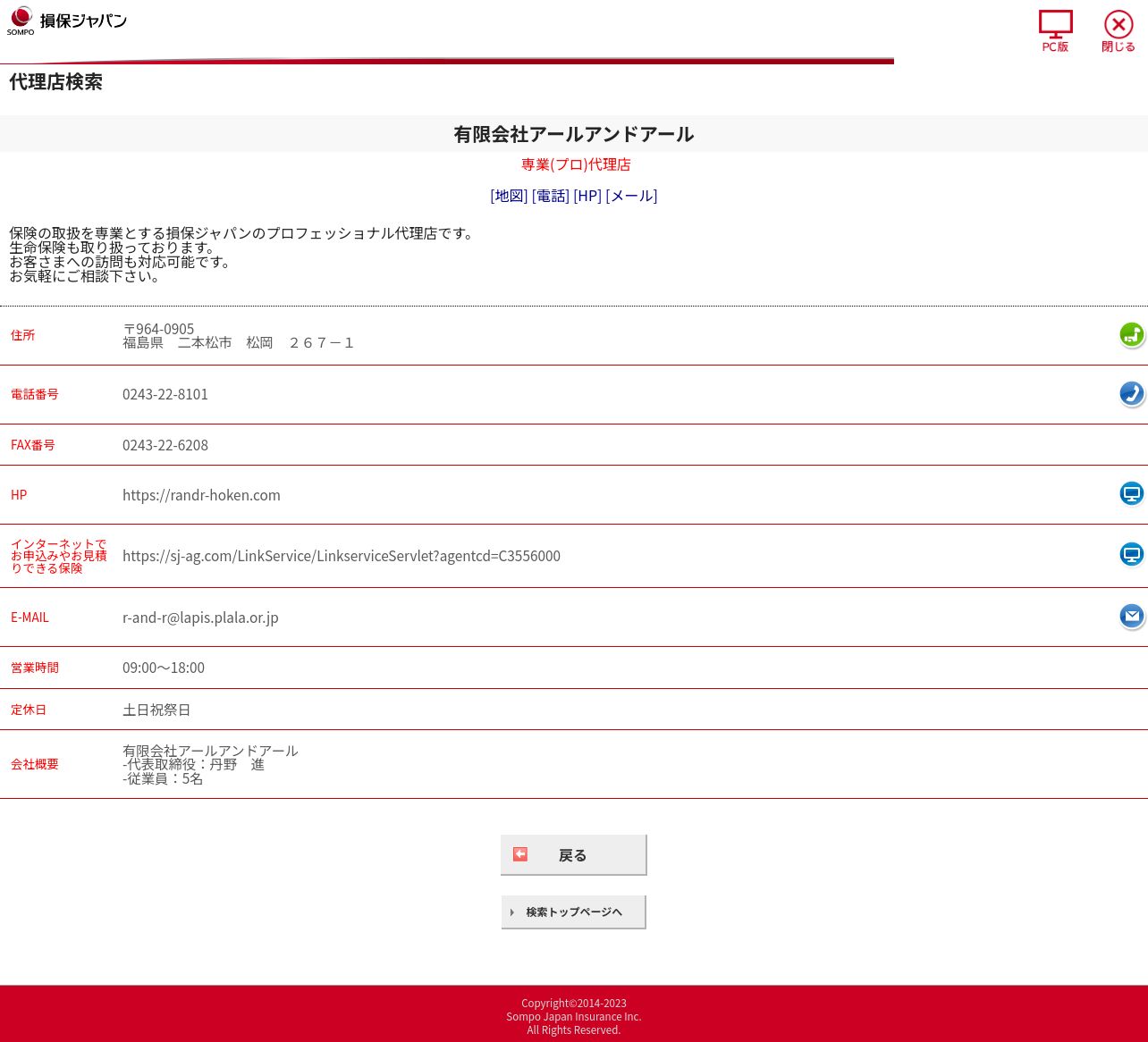The image size is (1148, 1042).
Task: Click the monitor icon beside the LinkService URL
Action: 1132,554
